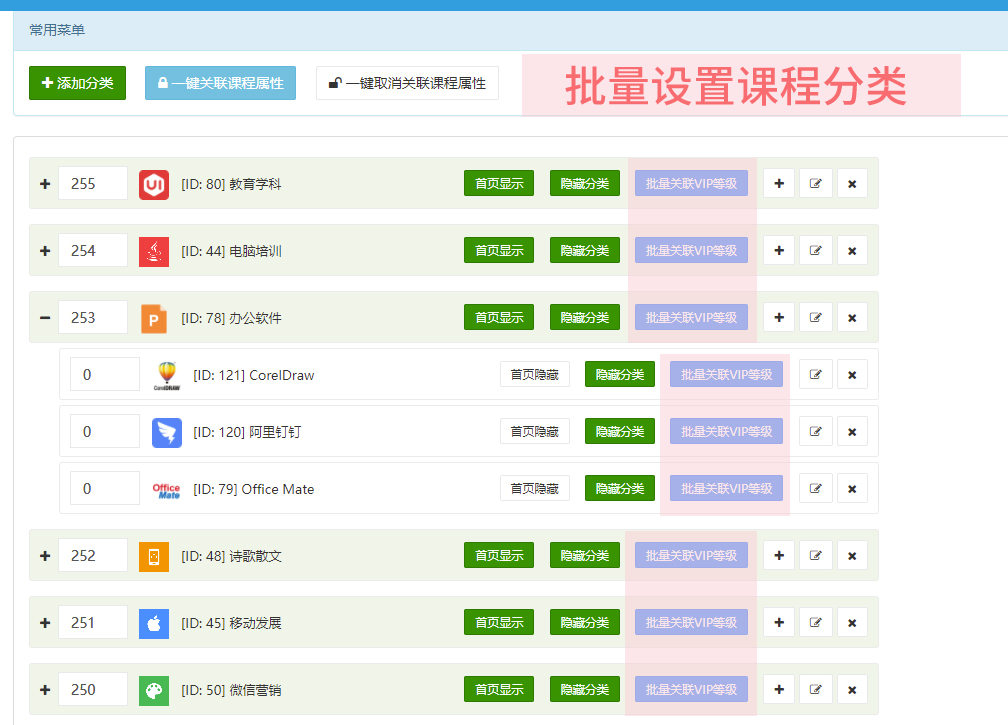The width and height of the screenshot is (1008, 725).
Task: Edit the 阿里钉钉 subcategory
Action: (816, 431)
